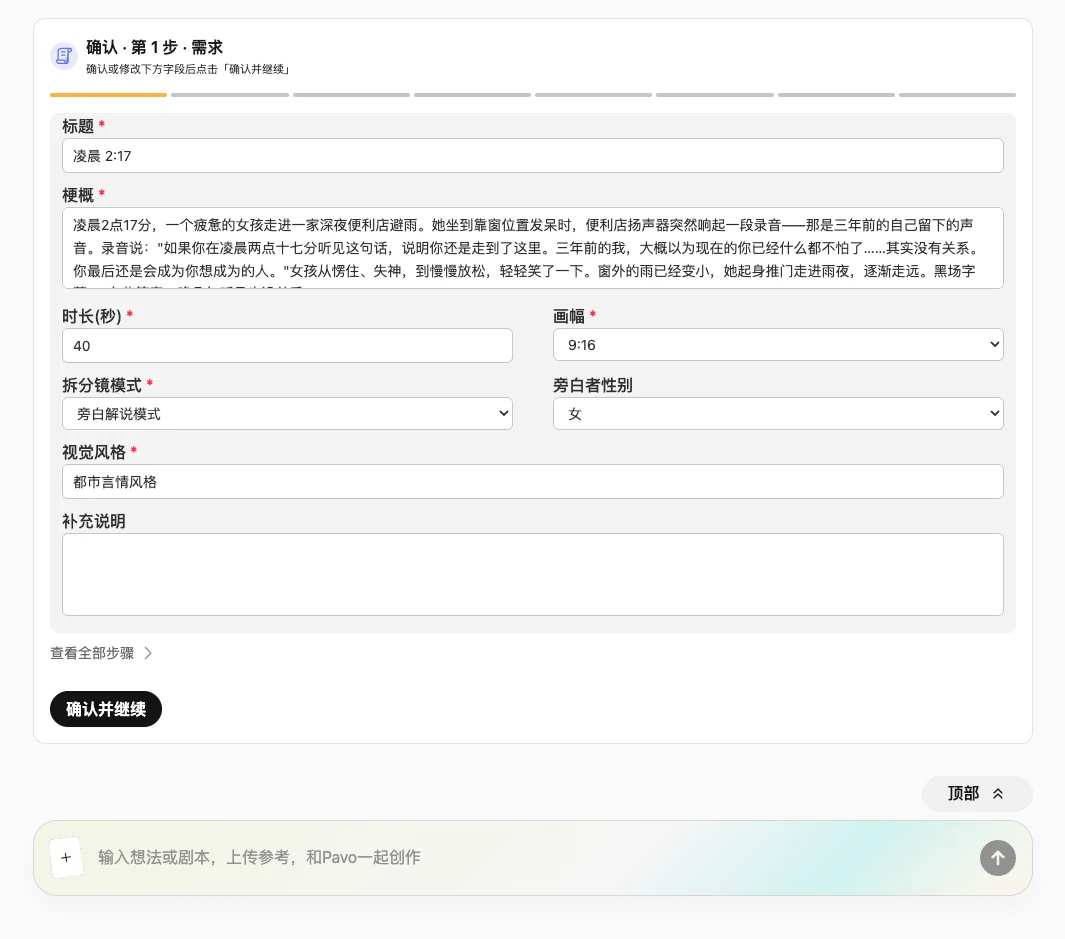
Task: Focus the 时长(秒) field showing 40
Action: coord(287,345)
